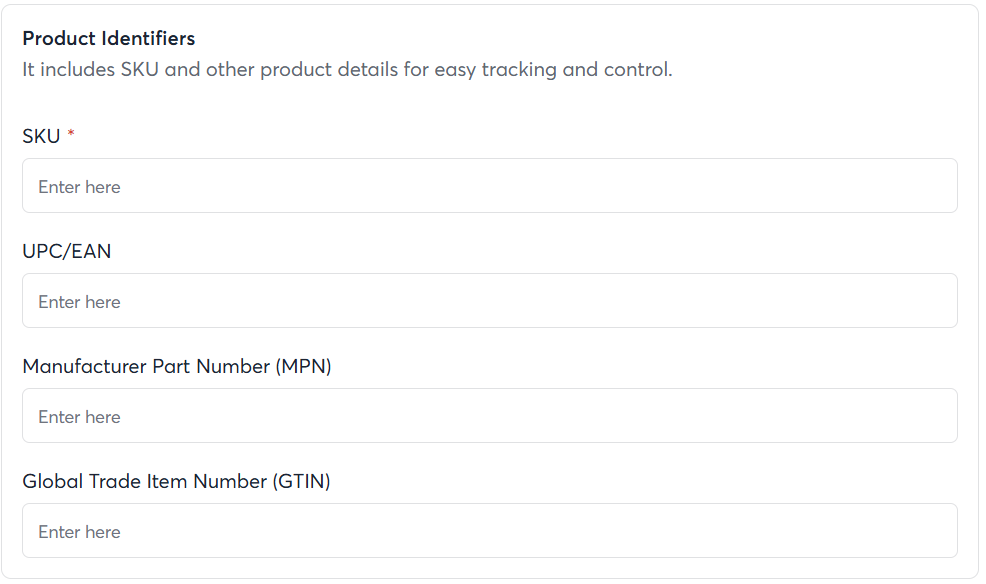
Task: Click the SKU label text
Action: (41, 136)
